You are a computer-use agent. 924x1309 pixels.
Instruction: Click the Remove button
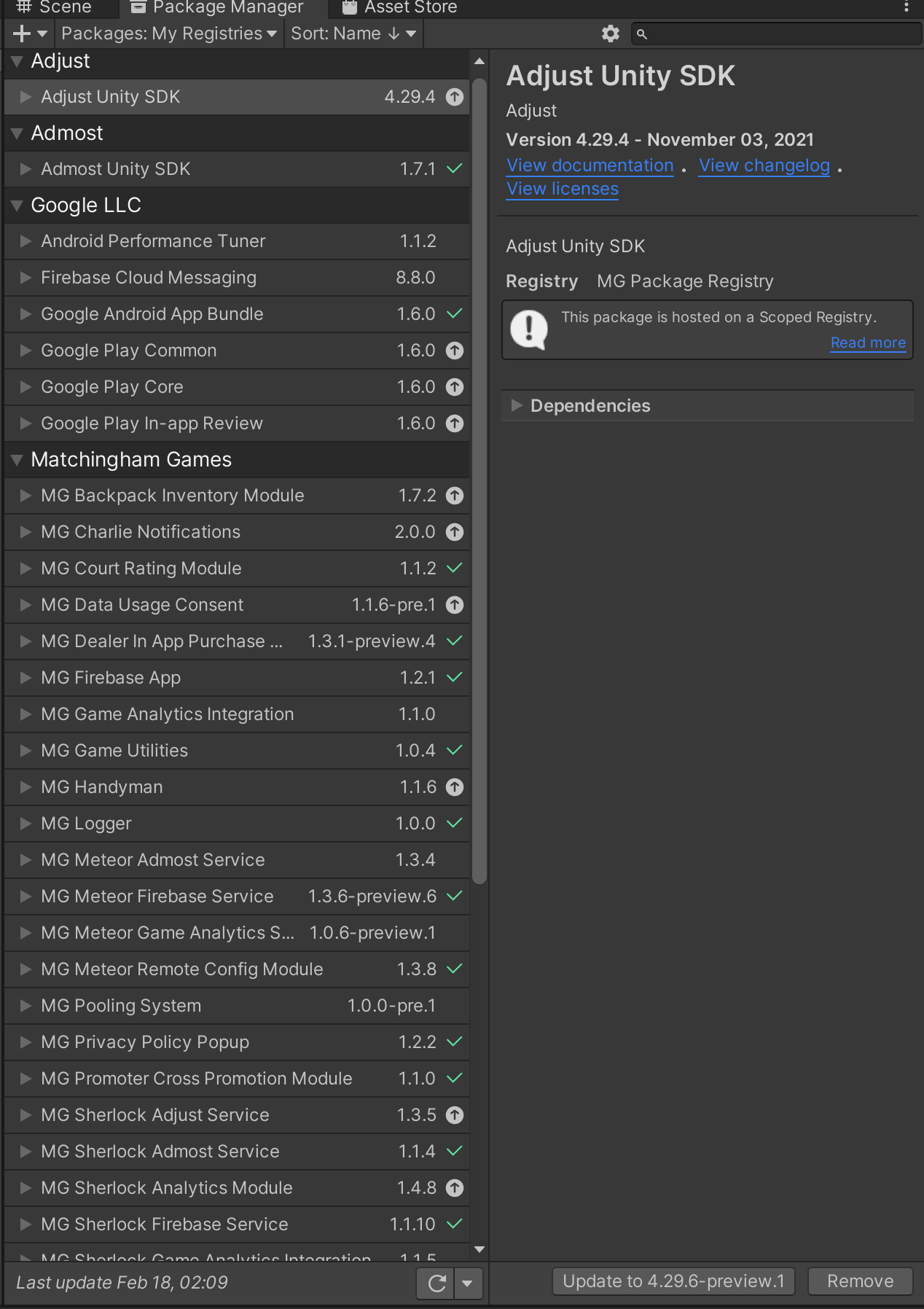pos(861,1281)
